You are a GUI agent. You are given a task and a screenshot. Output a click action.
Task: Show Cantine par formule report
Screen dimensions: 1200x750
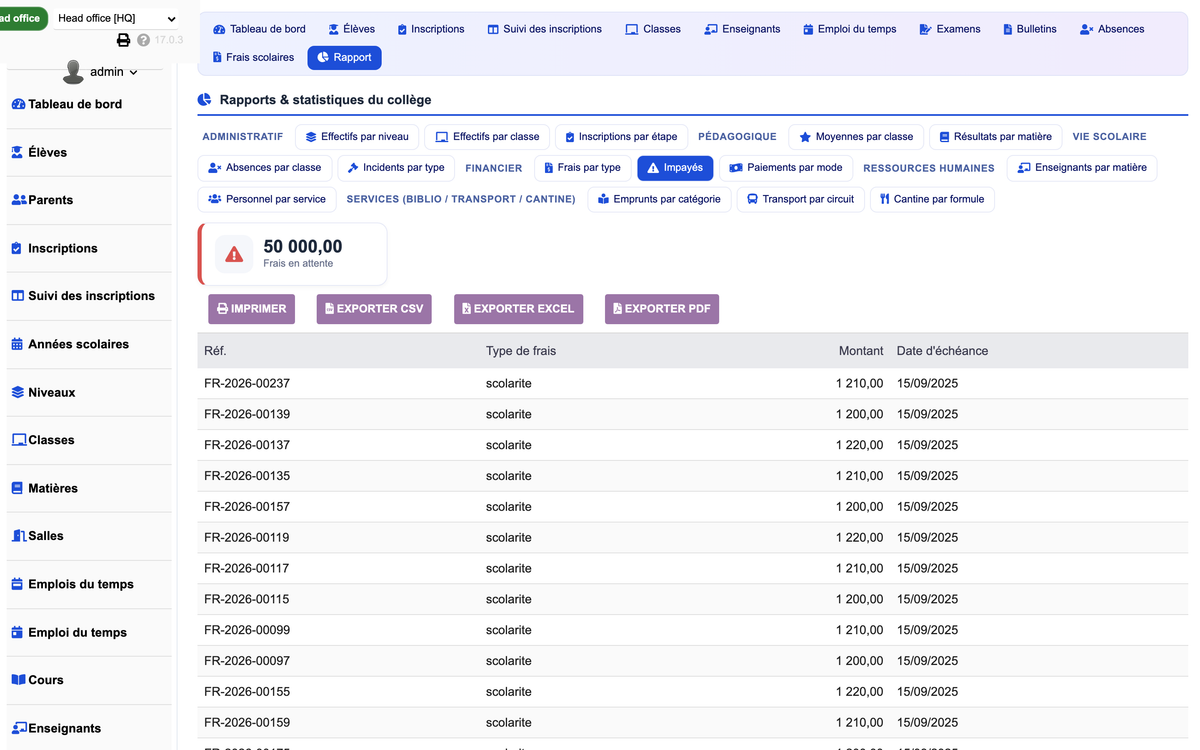tap(932, 199)
